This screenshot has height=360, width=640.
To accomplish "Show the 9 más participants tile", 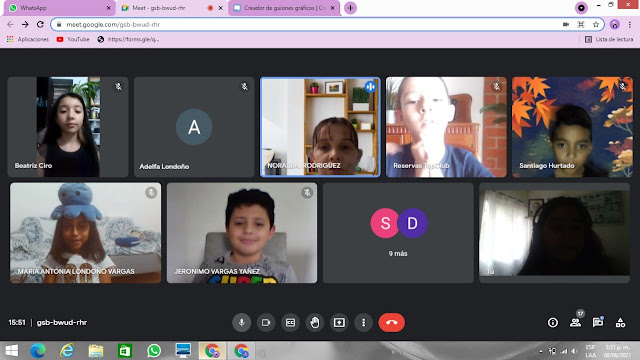I will (398, 233).
